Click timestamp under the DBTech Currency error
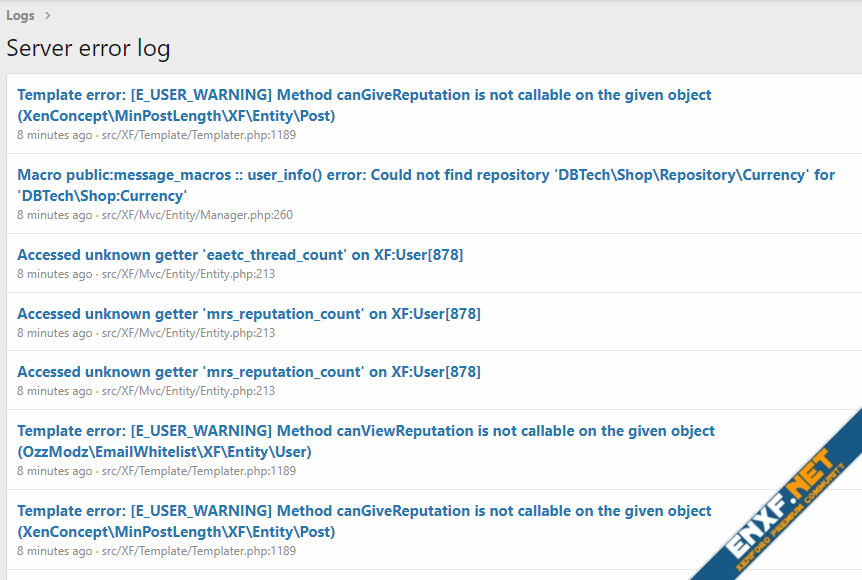The width and height of the screenshot is (862, 580). point(54,215)
